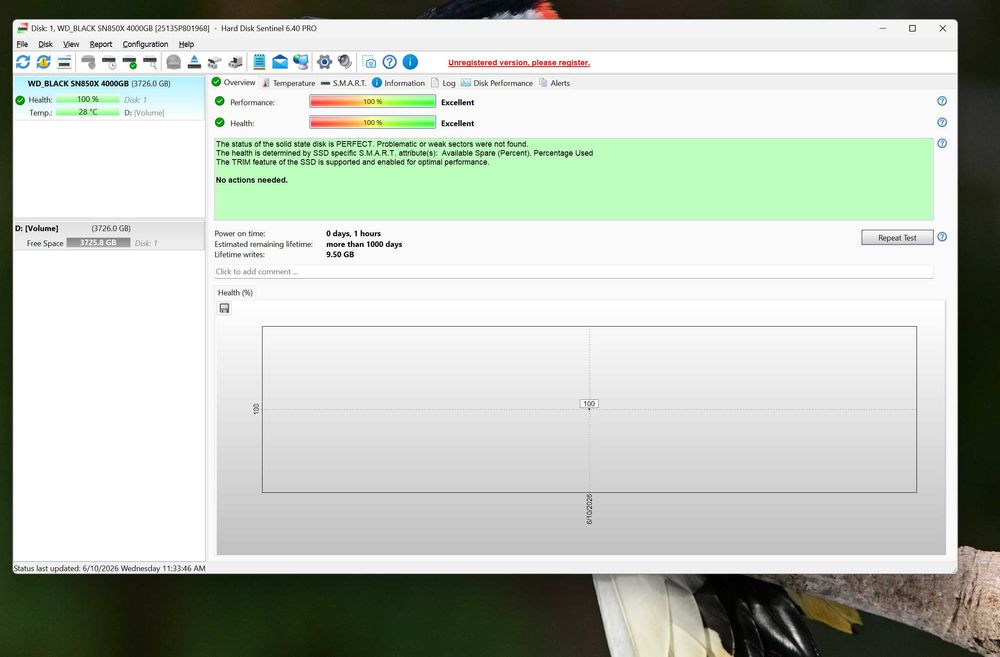
Task: Click the Performance 100 % gradient bar
Action: click(x=372, y=101)
